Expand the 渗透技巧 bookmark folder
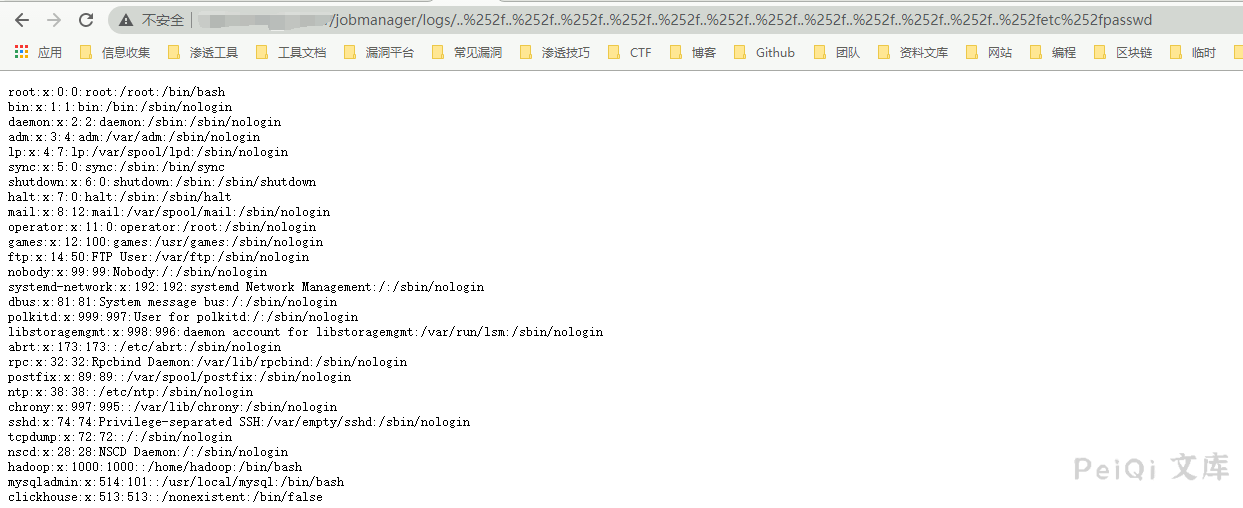The width and height of the screenshot is (1243, 508). [x=555, y=53]
